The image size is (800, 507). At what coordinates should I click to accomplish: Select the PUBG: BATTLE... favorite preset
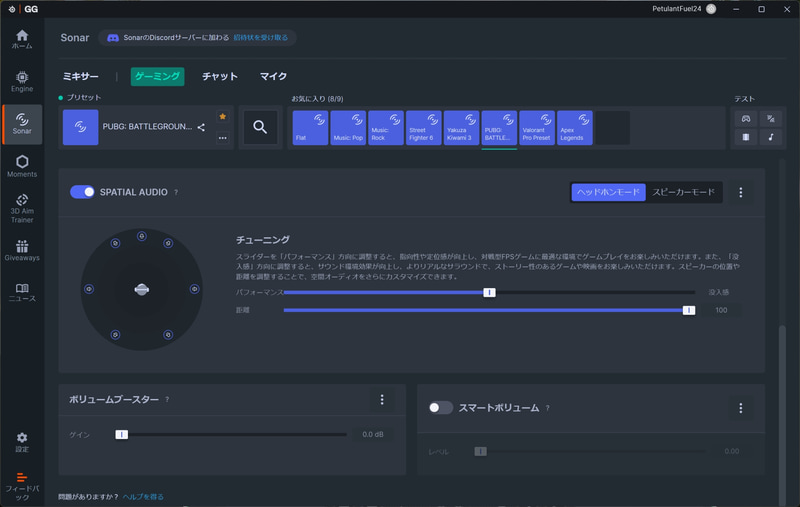point(499,128)
